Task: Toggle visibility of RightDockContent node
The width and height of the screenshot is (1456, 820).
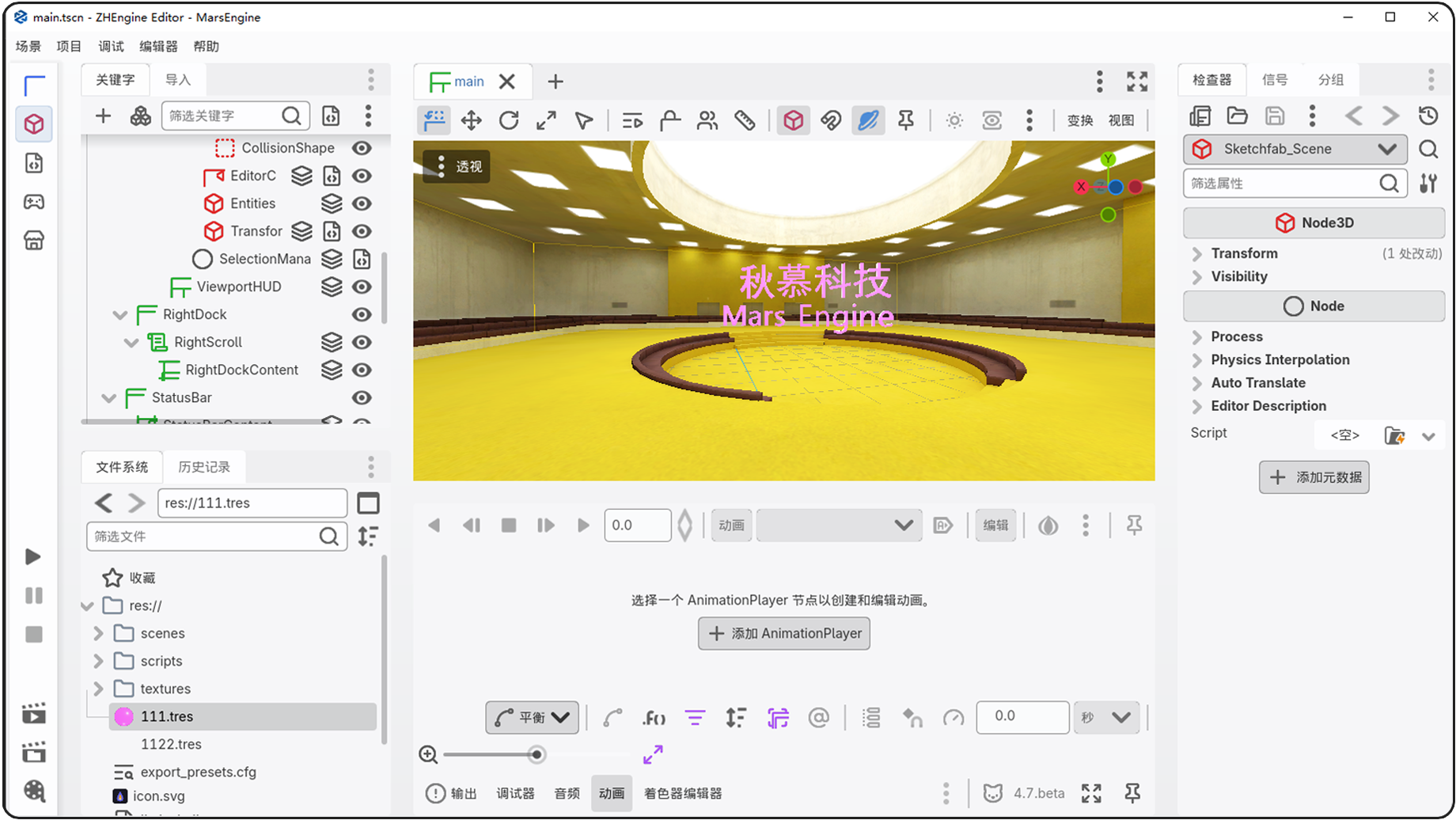Action: 362,370
